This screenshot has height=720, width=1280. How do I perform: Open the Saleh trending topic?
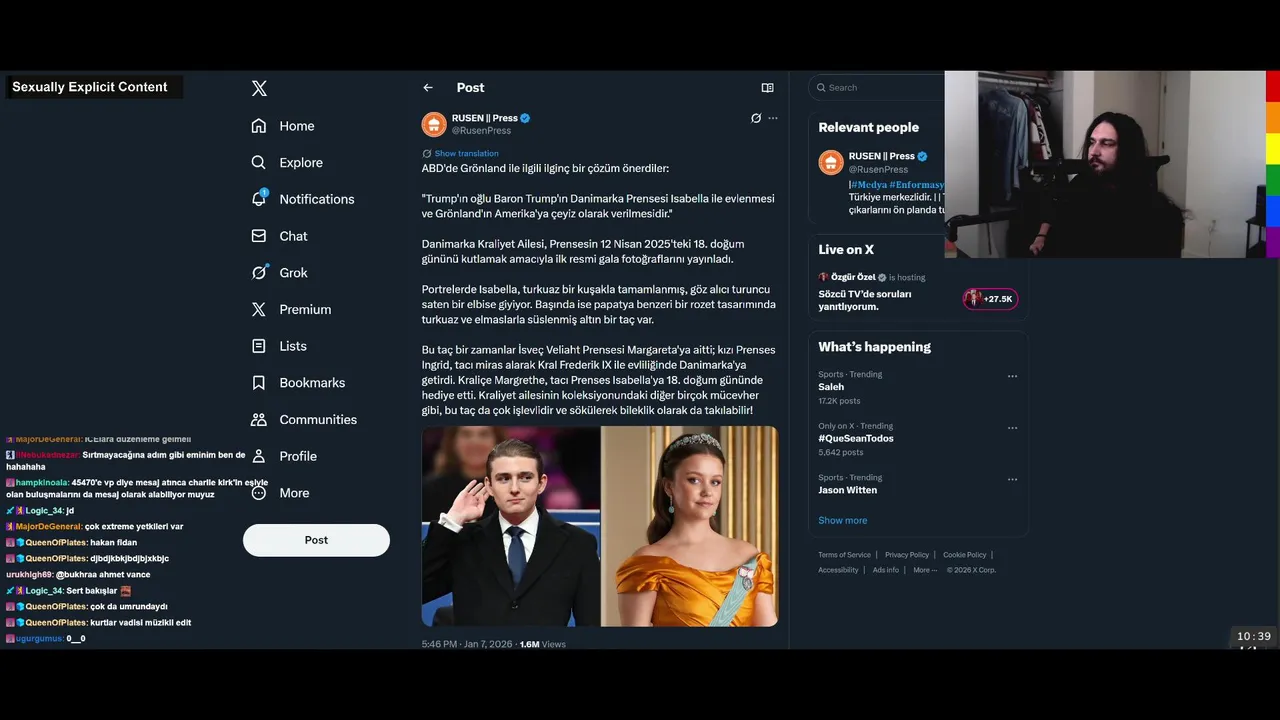click(x=831, y=387)
